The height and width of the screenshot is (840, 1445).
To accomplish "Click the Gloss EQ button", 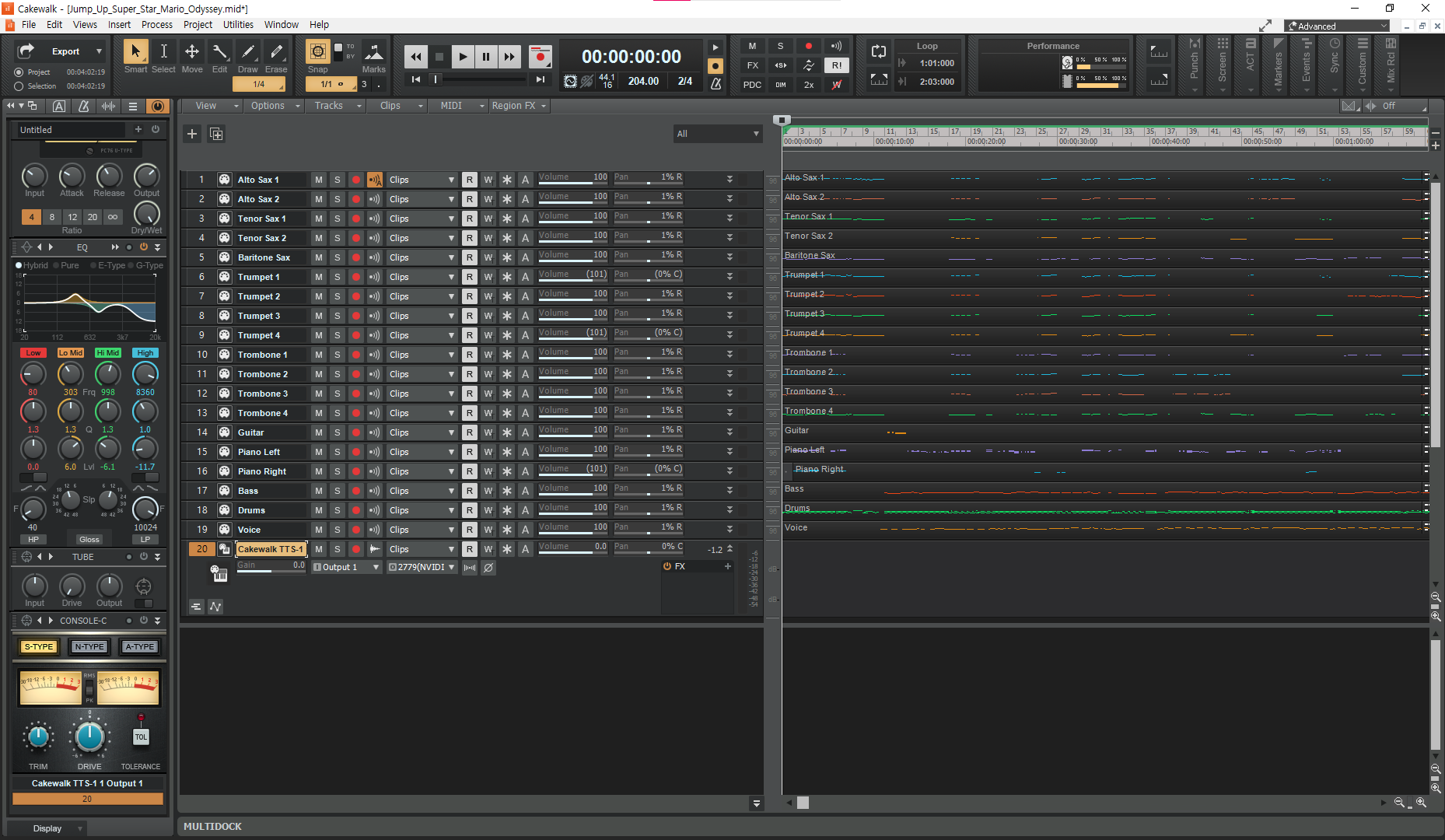I will click(x=89, y=539).
